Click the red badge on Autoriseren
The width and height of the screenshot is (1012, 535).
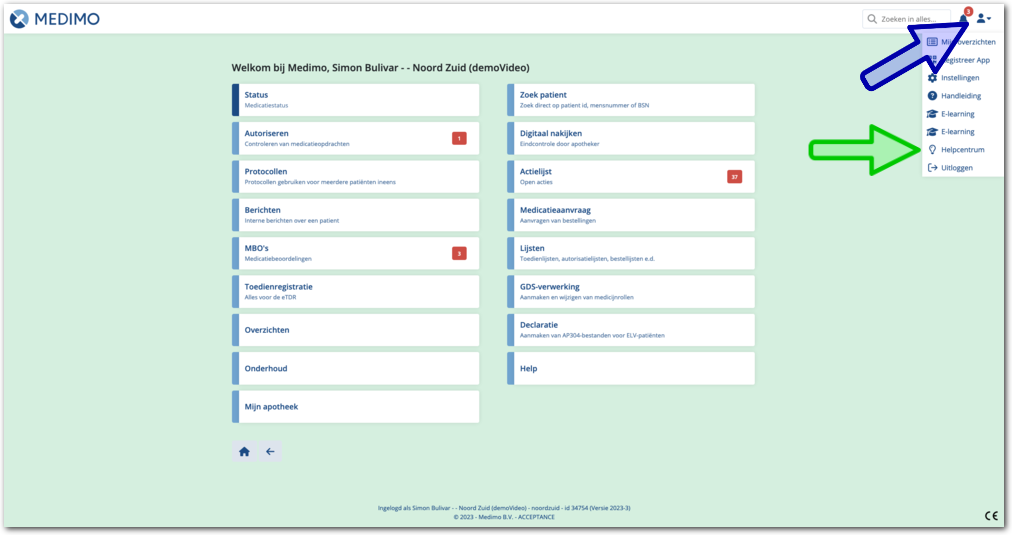[x=459, y=138]
